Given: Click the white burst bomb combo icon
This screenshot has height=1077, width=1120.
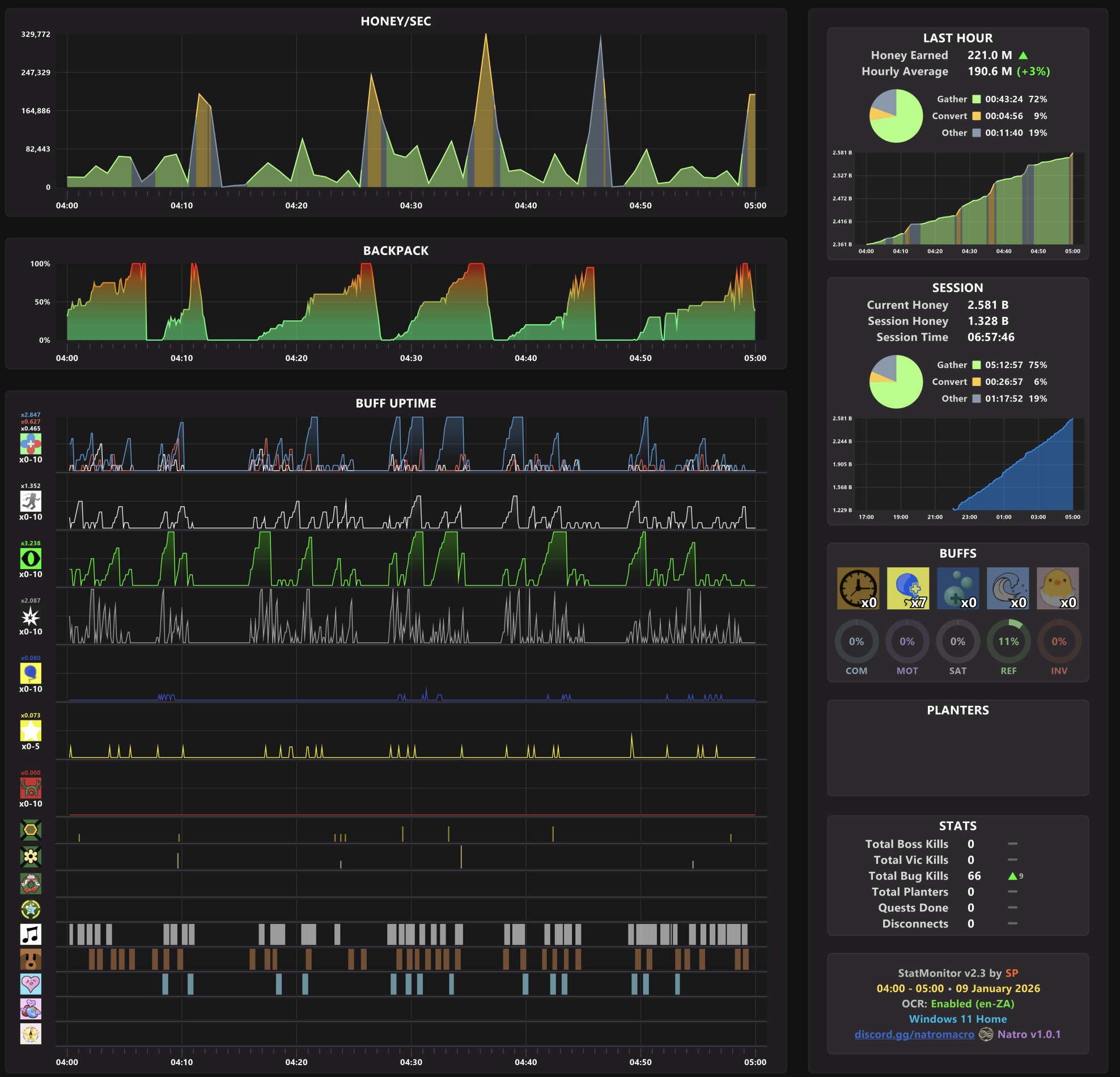Looking at the screenshot, I should click(x=31, y=616).
